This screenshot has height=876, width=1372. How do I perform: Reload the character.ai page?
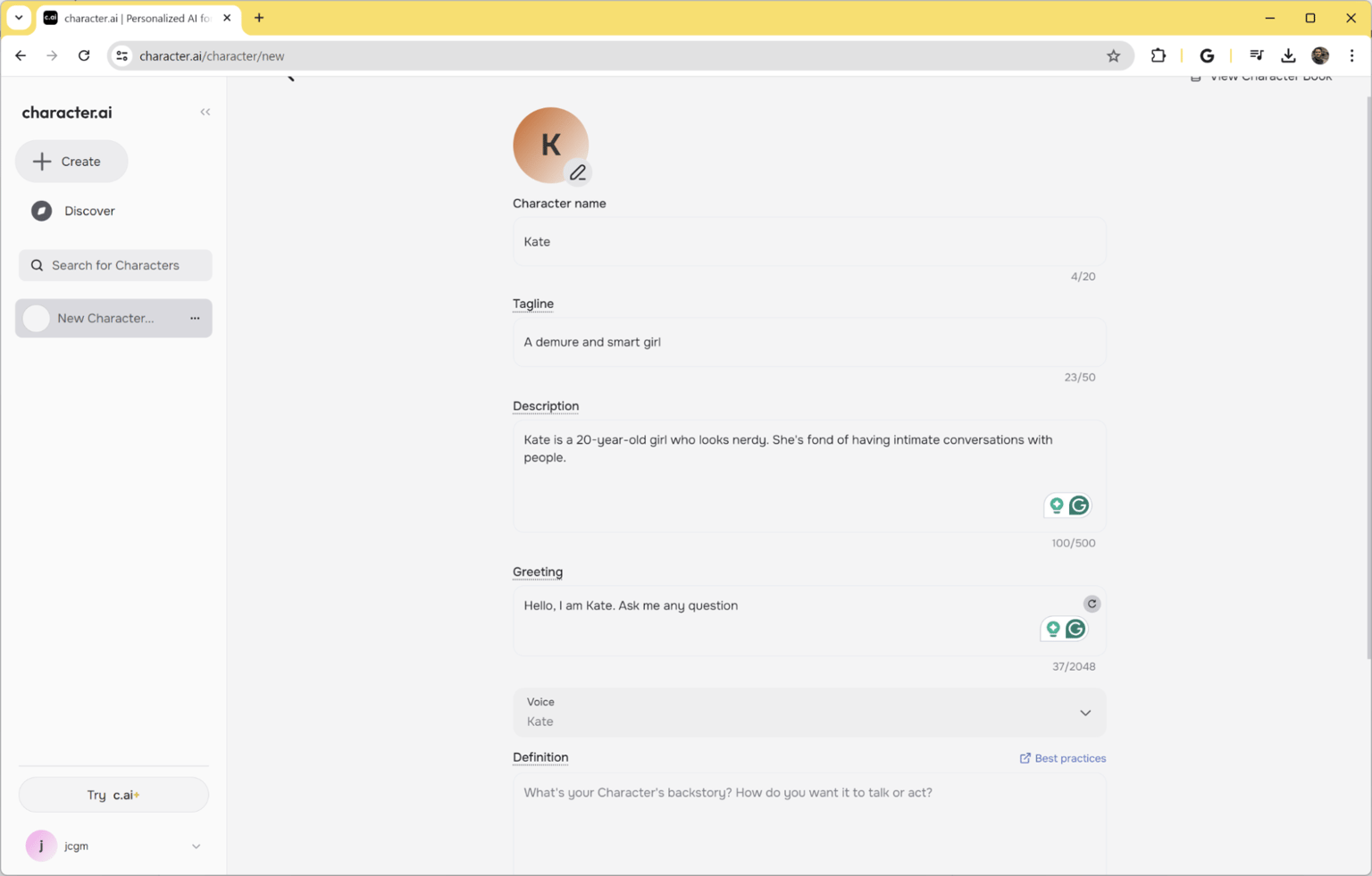pyautogui.click(x=84, y=56)
